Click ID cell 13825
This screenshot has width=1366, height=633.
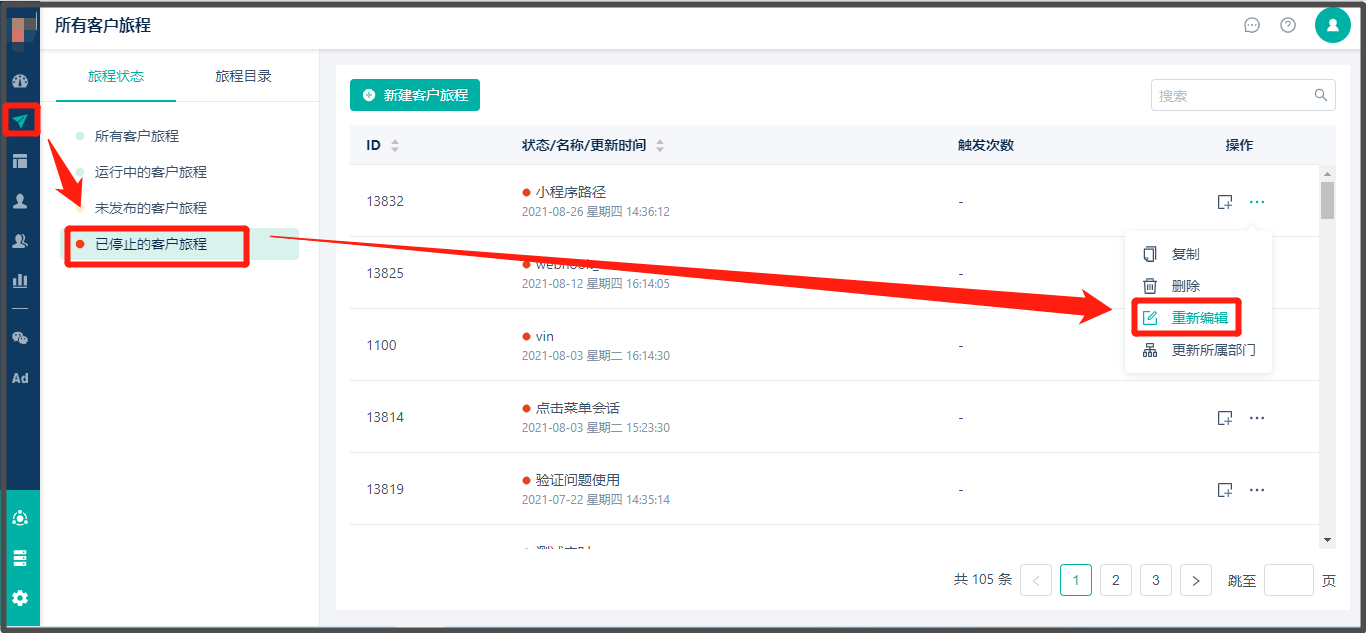385,273
